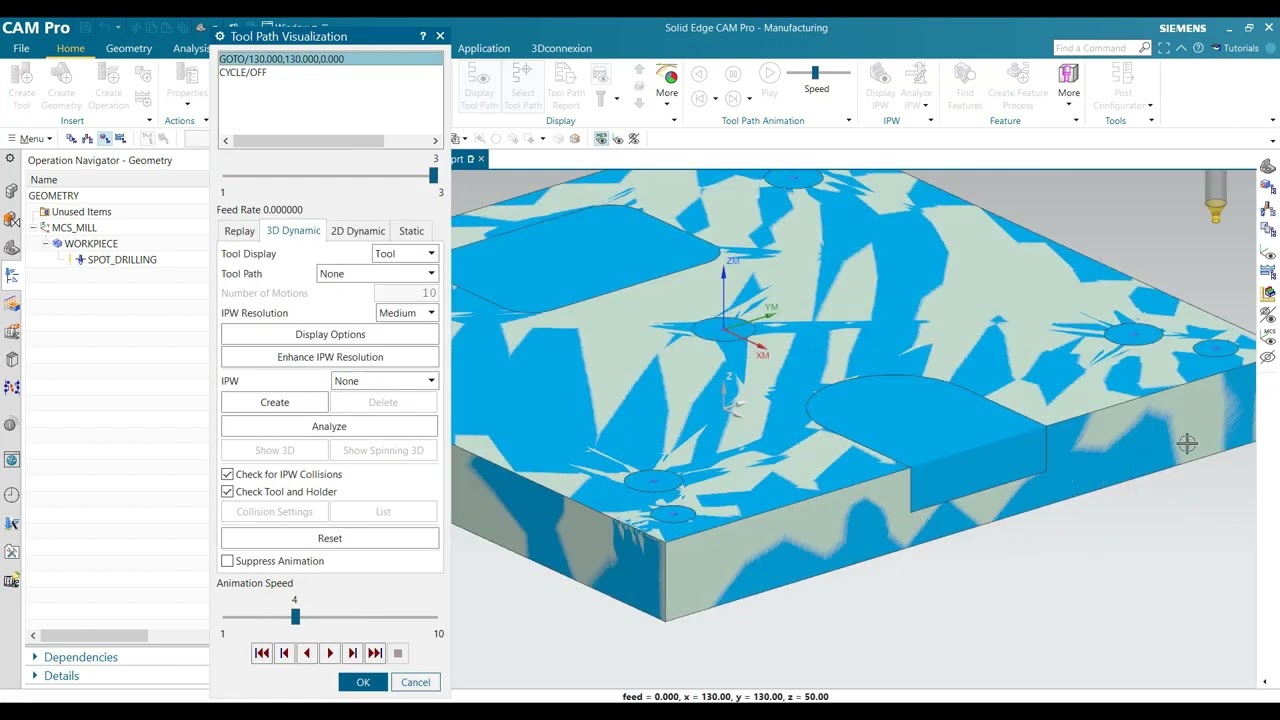Click the dialog settings gear icon
The image size is (1280, 720).
[x=220, y=36]
